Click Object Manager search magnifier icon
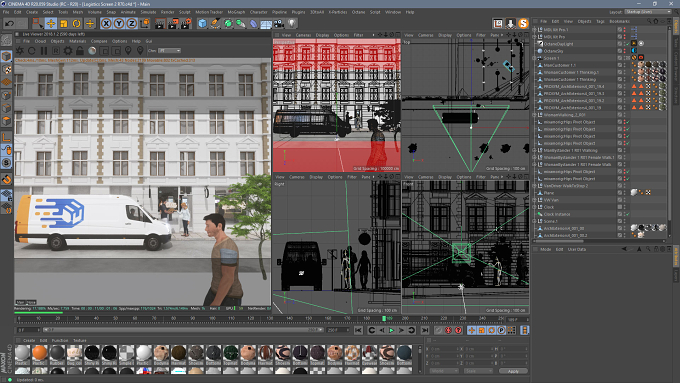This screenshot has height=383, width=680. 649,21
